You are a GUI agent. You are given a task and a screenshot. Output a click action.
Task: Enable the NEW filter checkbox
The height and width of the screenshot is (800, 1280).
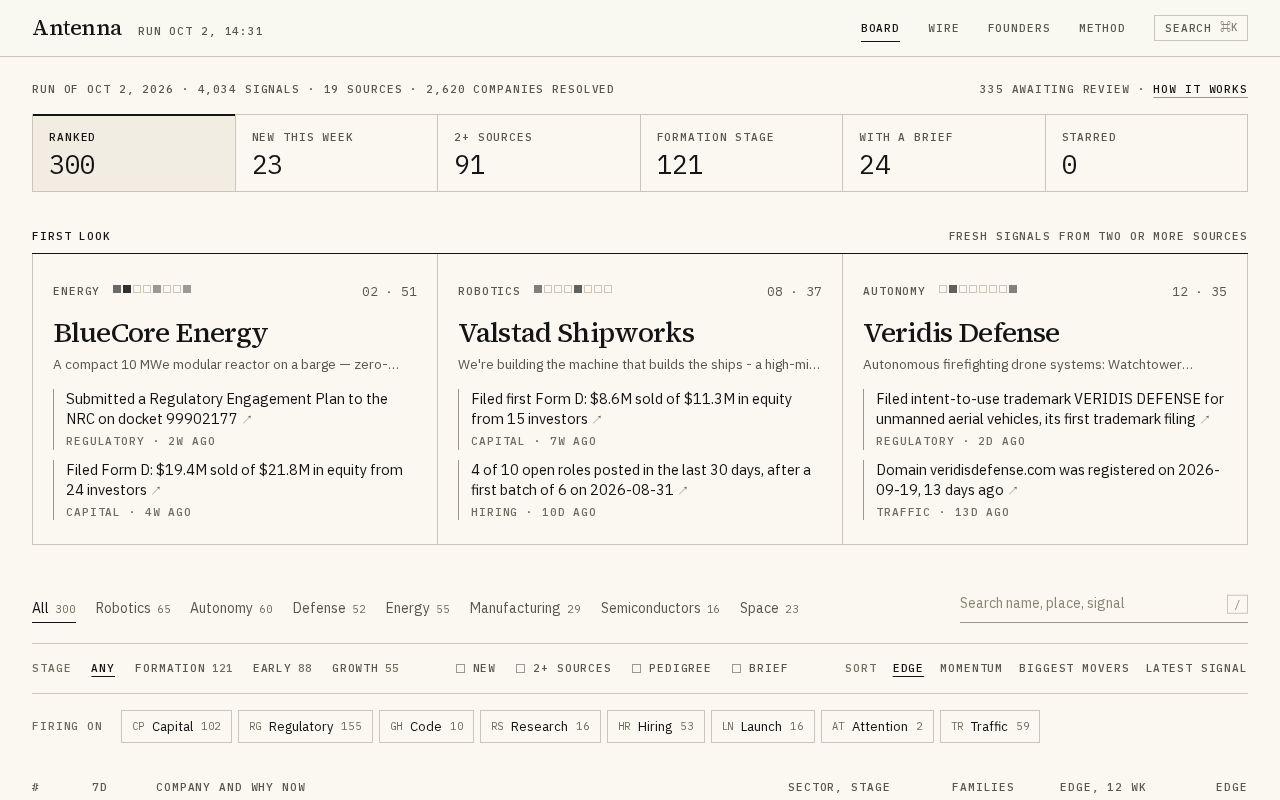460,668
